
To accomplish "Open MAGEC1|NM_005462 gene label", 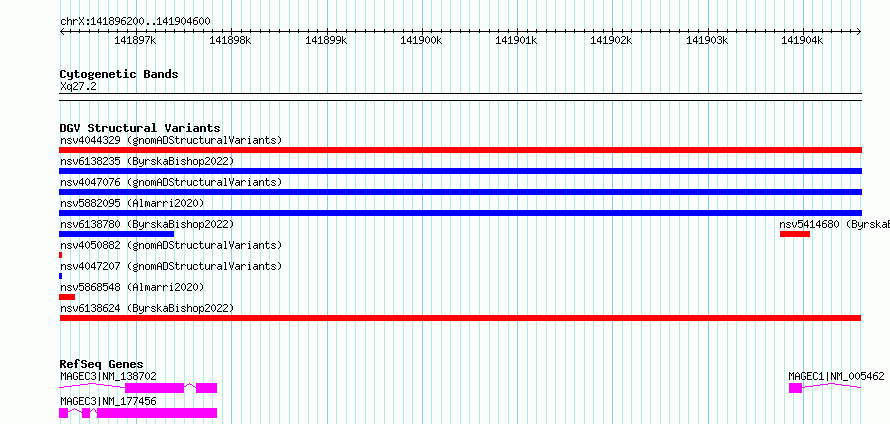I will click(x=836, y=376).
